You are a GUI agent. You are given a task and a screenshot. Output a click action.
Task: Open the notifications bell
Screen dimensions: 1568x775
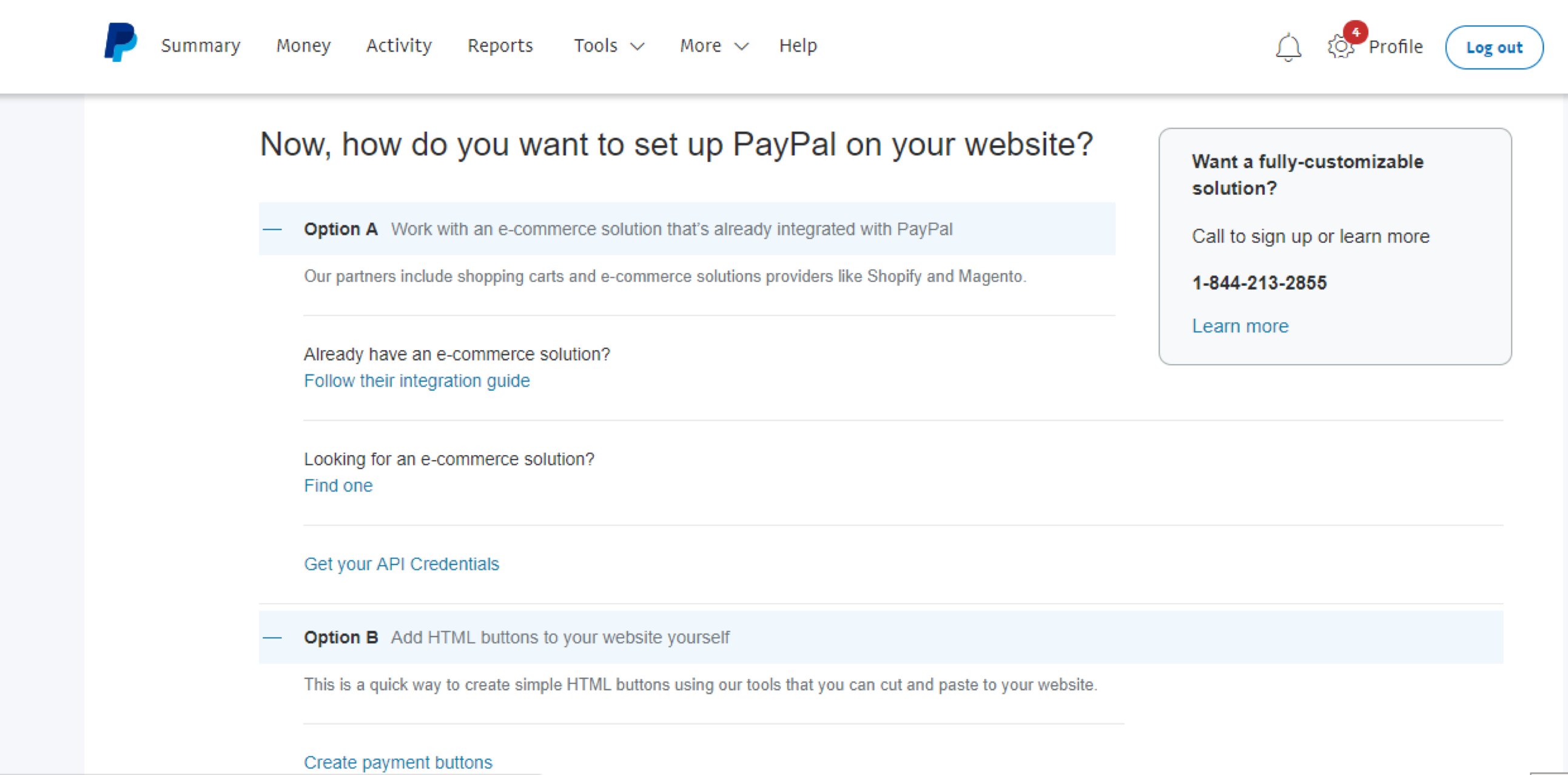click(x=1288, y=47)
